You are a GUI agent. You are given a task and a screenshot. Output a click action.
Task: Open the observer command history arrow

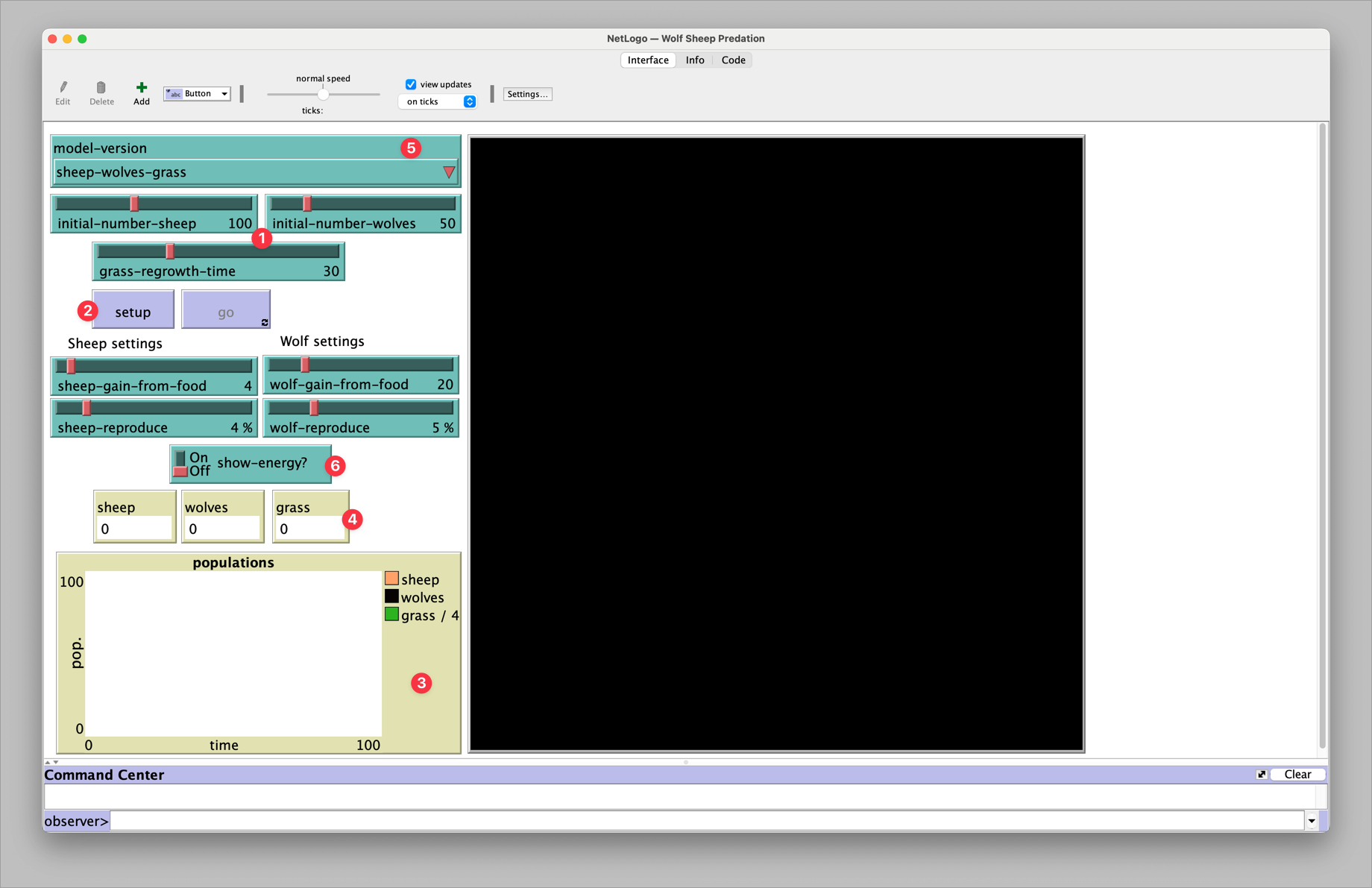[1311, 820]
